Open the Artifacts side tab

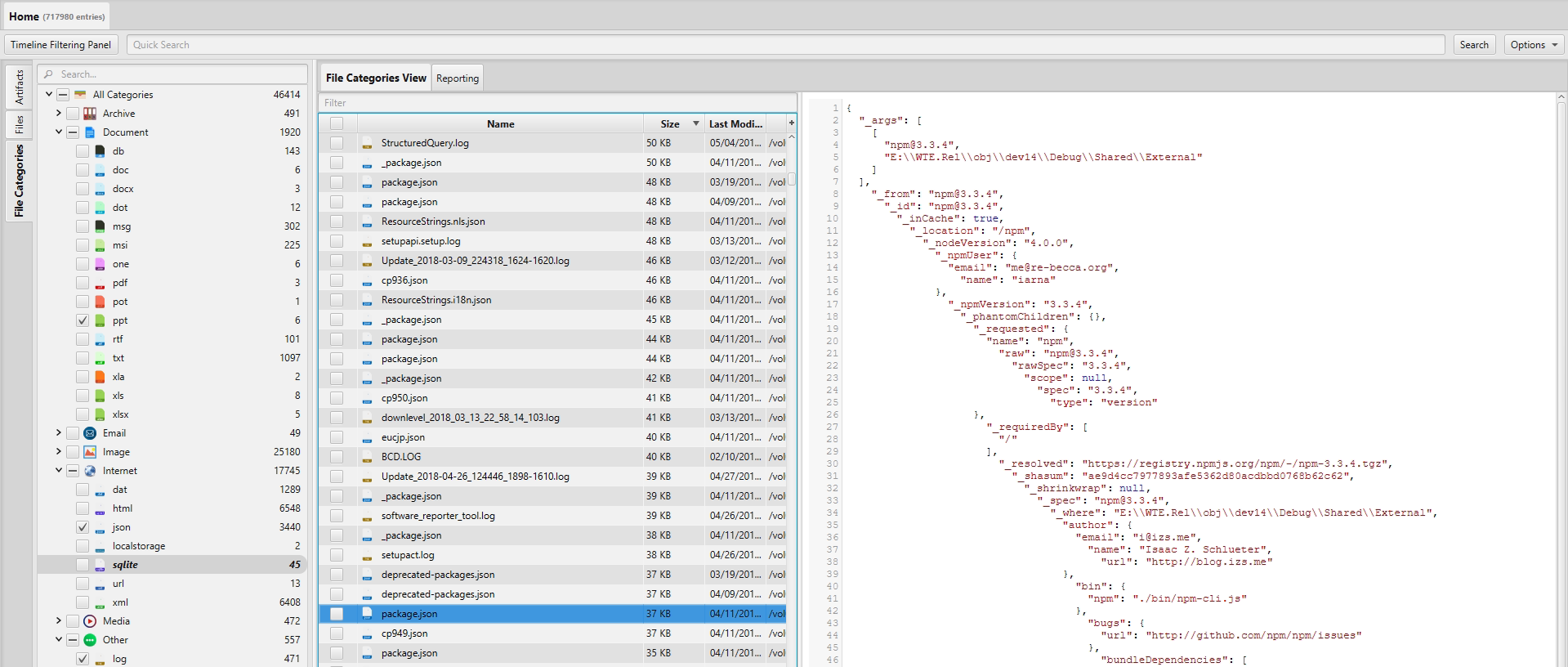pyautogui.click(x=20, y=87)
